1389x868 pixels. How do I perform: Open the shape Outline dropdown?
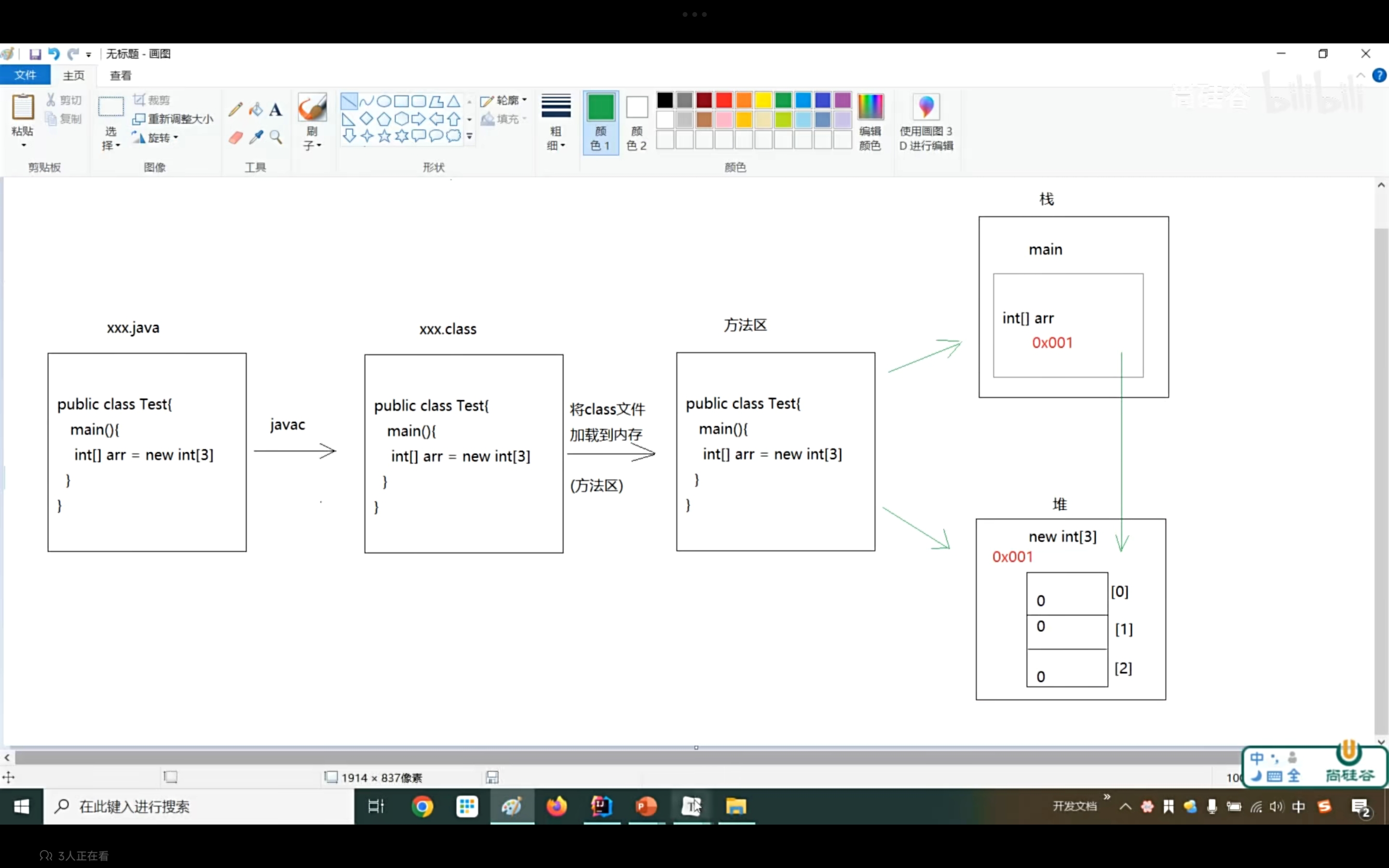pos(504,100)
